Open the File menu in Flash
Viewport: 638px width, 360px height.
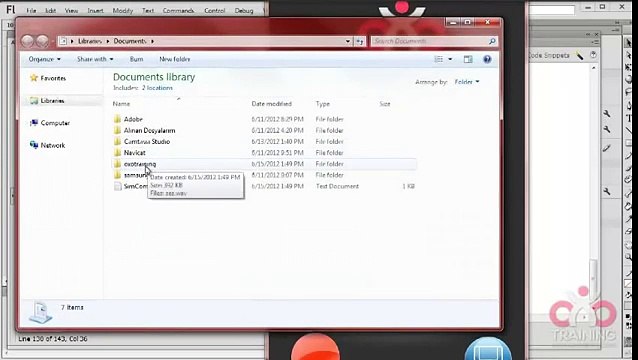(31, 11)
